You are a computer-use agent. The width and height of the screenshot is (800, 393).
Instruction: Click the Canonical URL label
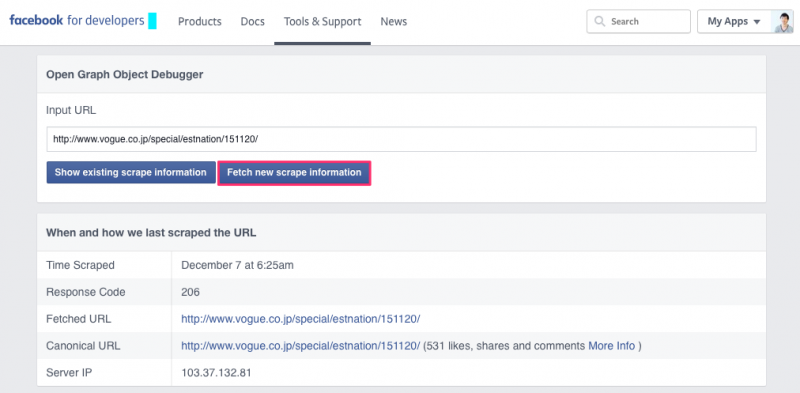[83, 346]
